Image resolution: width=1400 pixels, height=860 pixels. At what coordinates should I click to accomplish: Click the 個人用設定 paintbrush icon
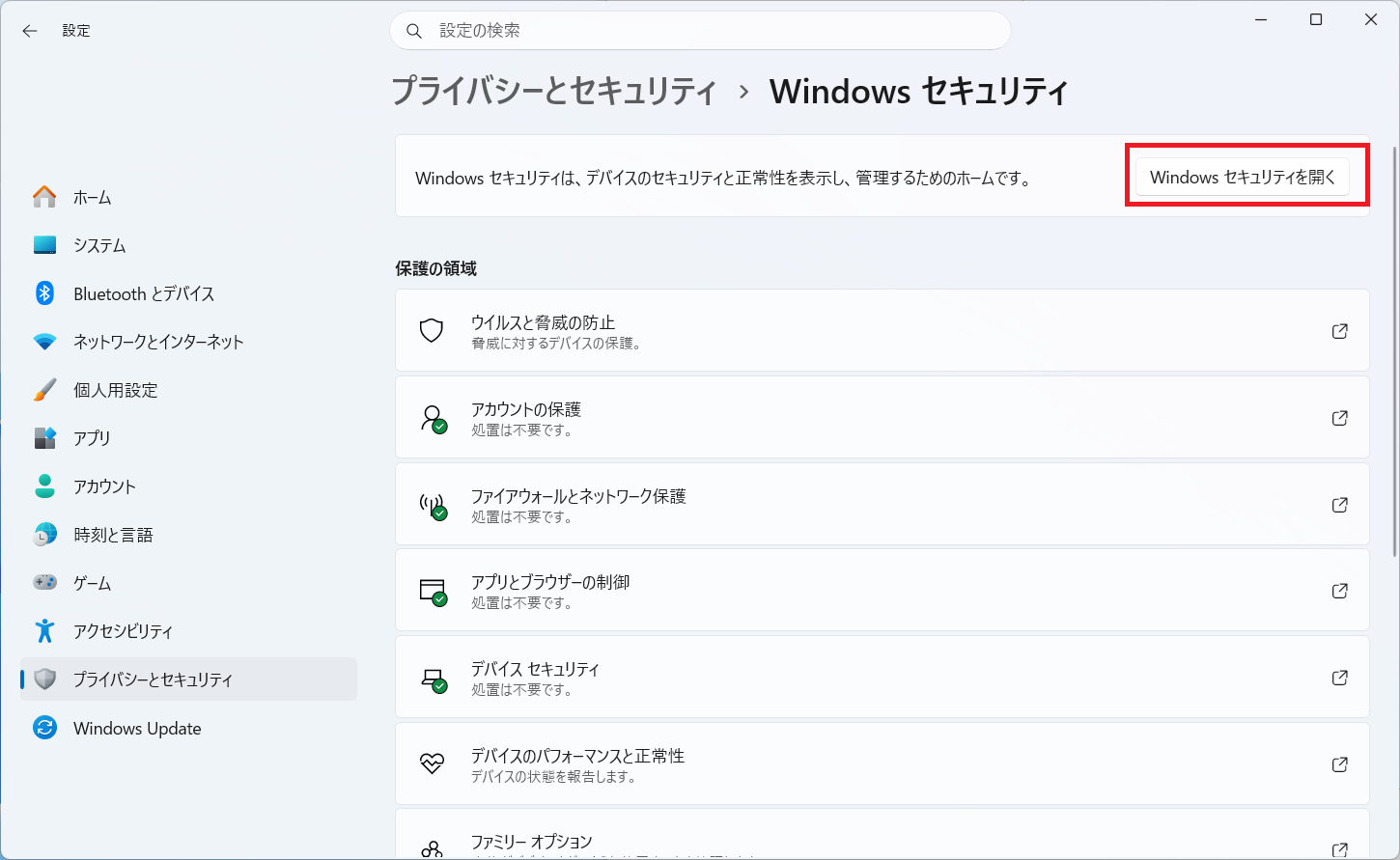pyautogui.click(x=44, y=390)
